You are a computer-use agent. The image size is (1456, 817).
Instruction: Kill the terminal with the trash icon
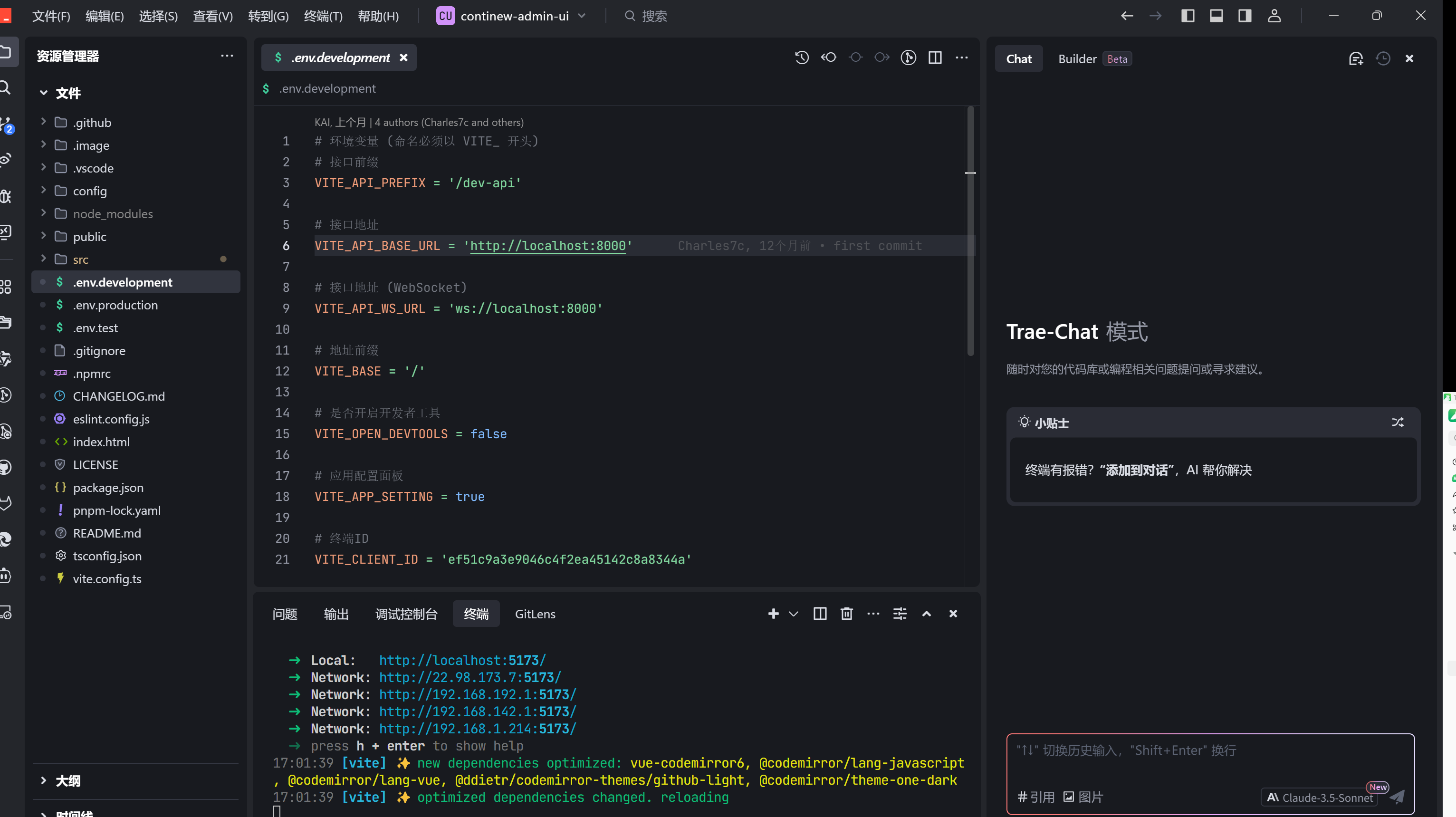pos(846,614)
